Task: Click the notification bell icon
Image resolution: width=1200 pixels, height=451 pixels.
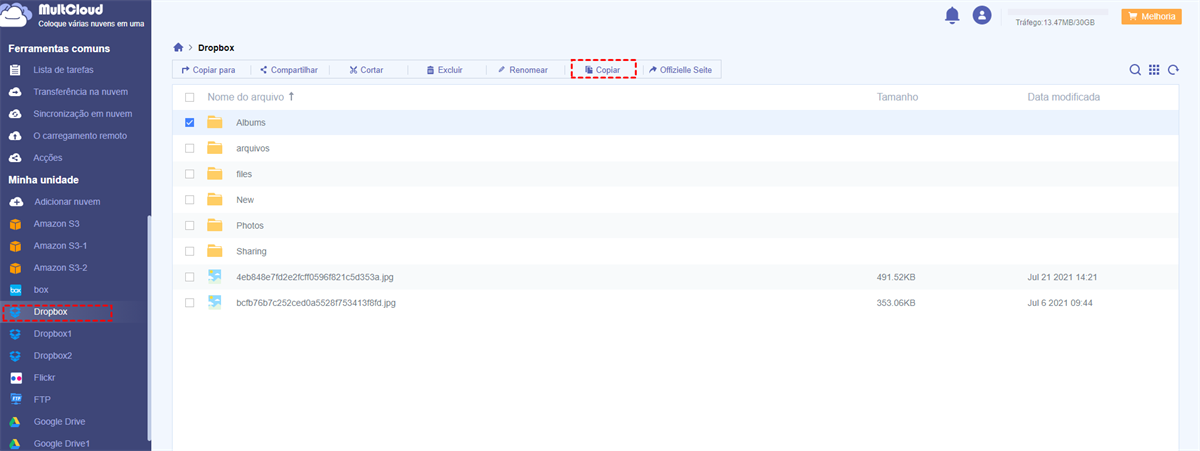Action: pos(952,15)
